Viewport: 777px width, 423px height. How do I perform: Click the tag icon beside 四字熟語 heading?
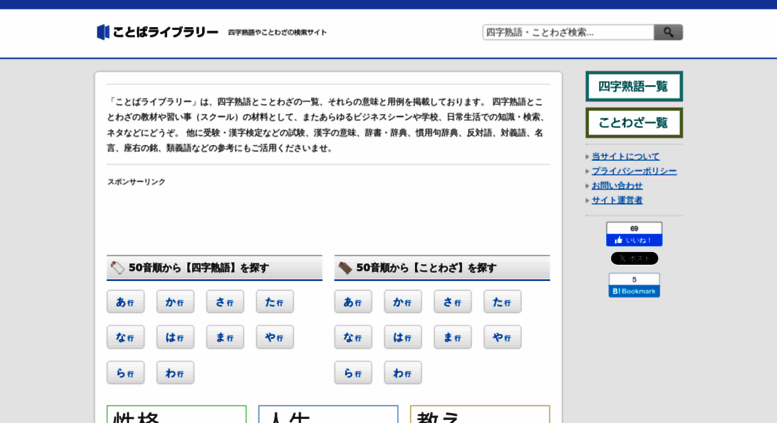pyautogui.click(x=117, y=267)
